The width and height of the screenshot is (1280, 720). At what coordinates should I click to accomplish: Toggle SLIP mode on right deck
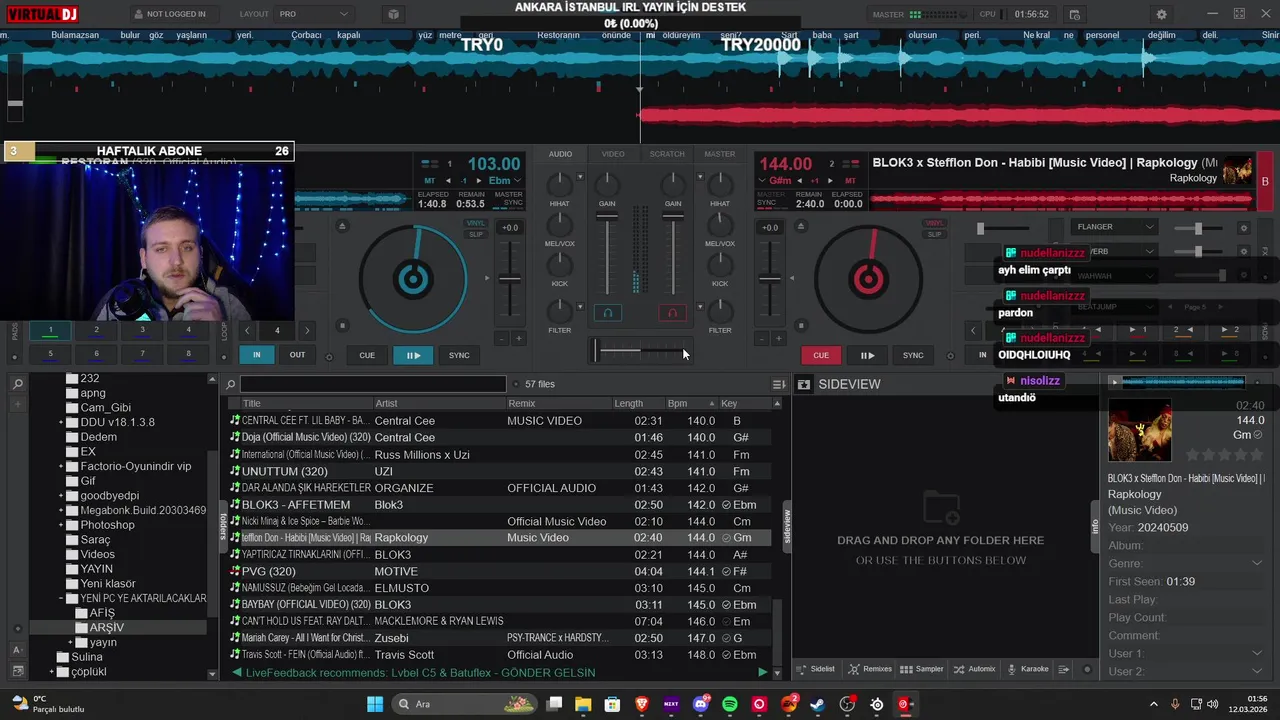tap(934, 234)
